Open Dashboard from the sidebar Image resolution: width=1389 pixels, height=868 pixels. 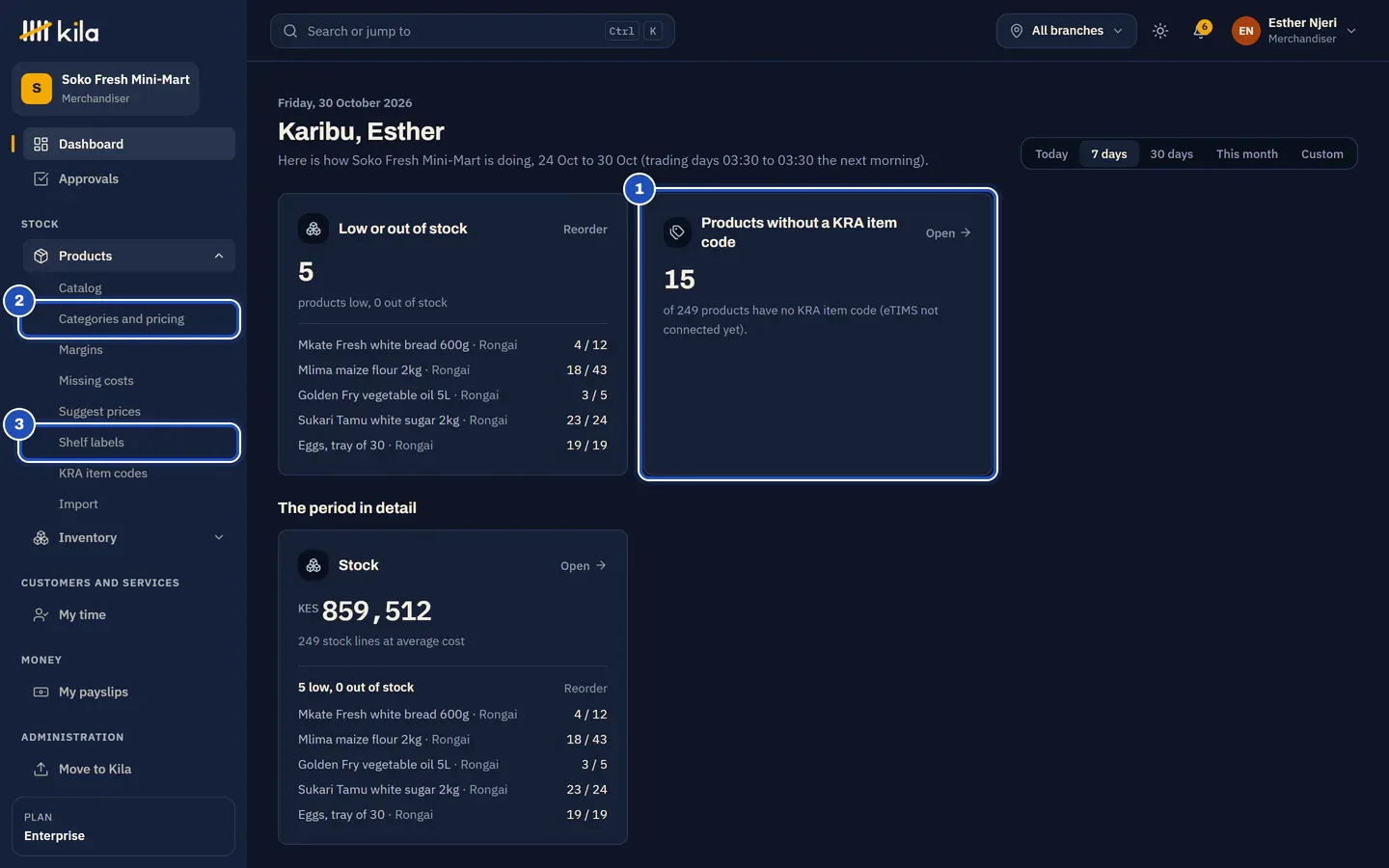coord(129,144)
